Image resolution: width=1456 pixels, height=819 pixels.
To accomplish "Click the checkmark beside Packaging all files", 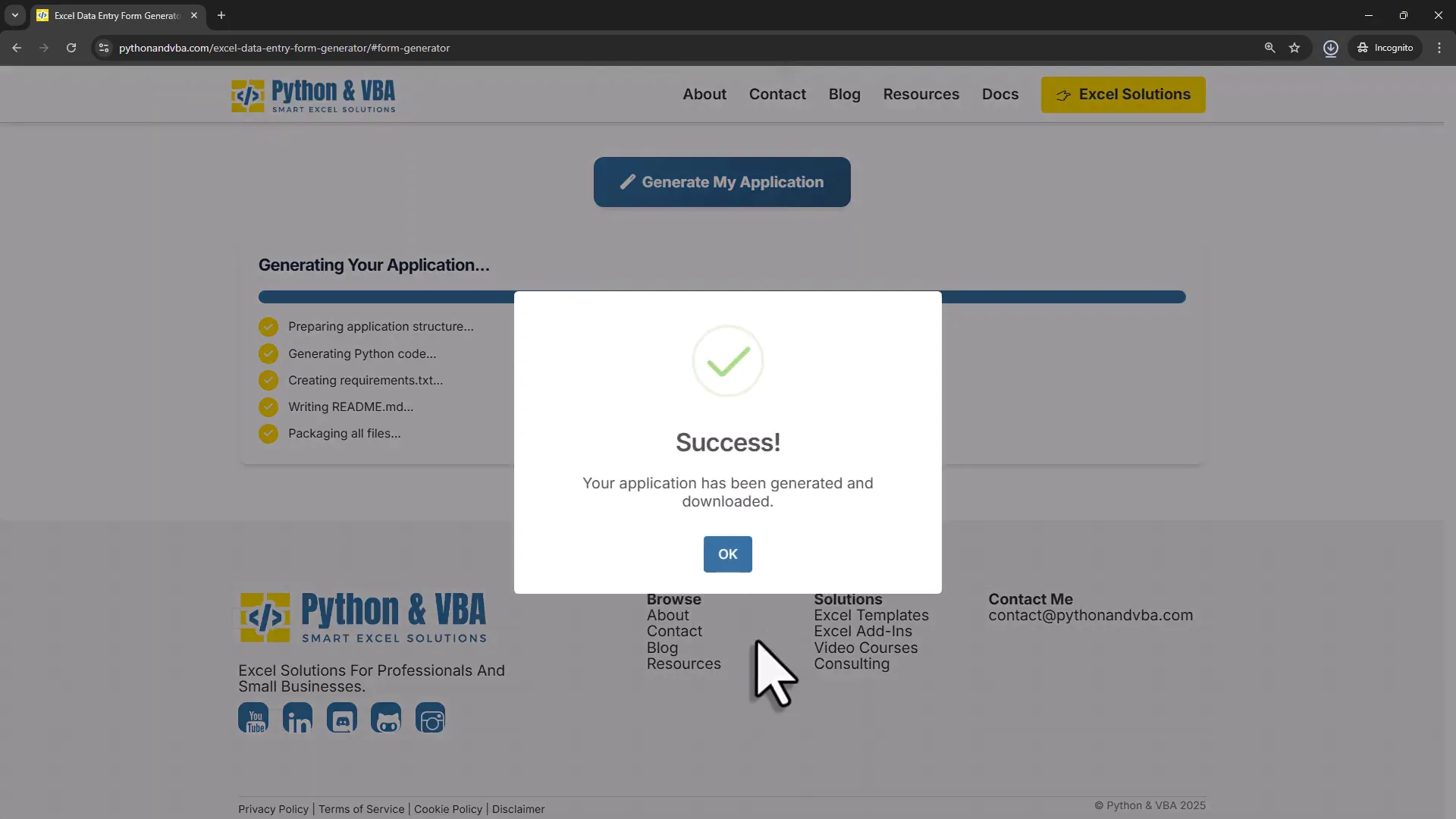I will click(268, 433).
